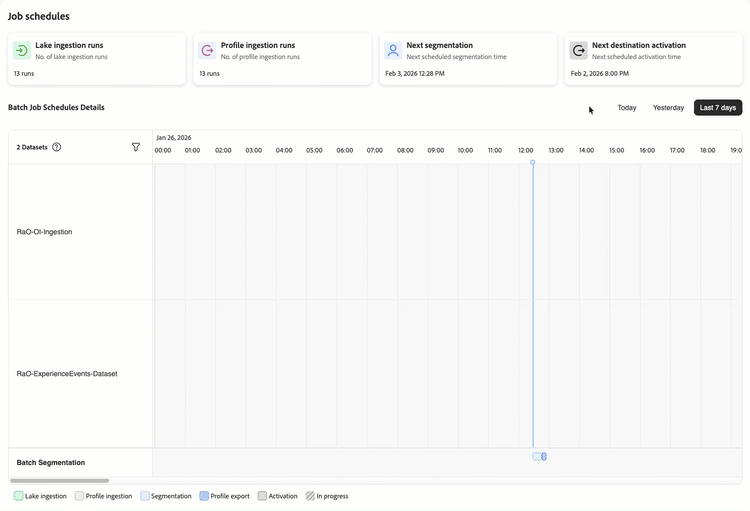The width and height of the screenshot is (750, 511).
Task: Click the Feb 2, 2026 8:00 PM value
Action: pos(600,73)
